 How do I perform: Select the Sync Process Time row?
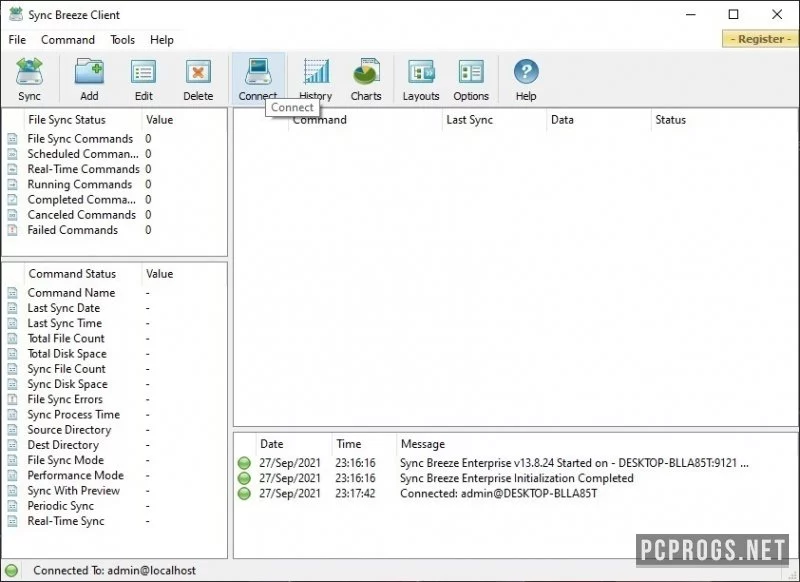tap(115, 415)
